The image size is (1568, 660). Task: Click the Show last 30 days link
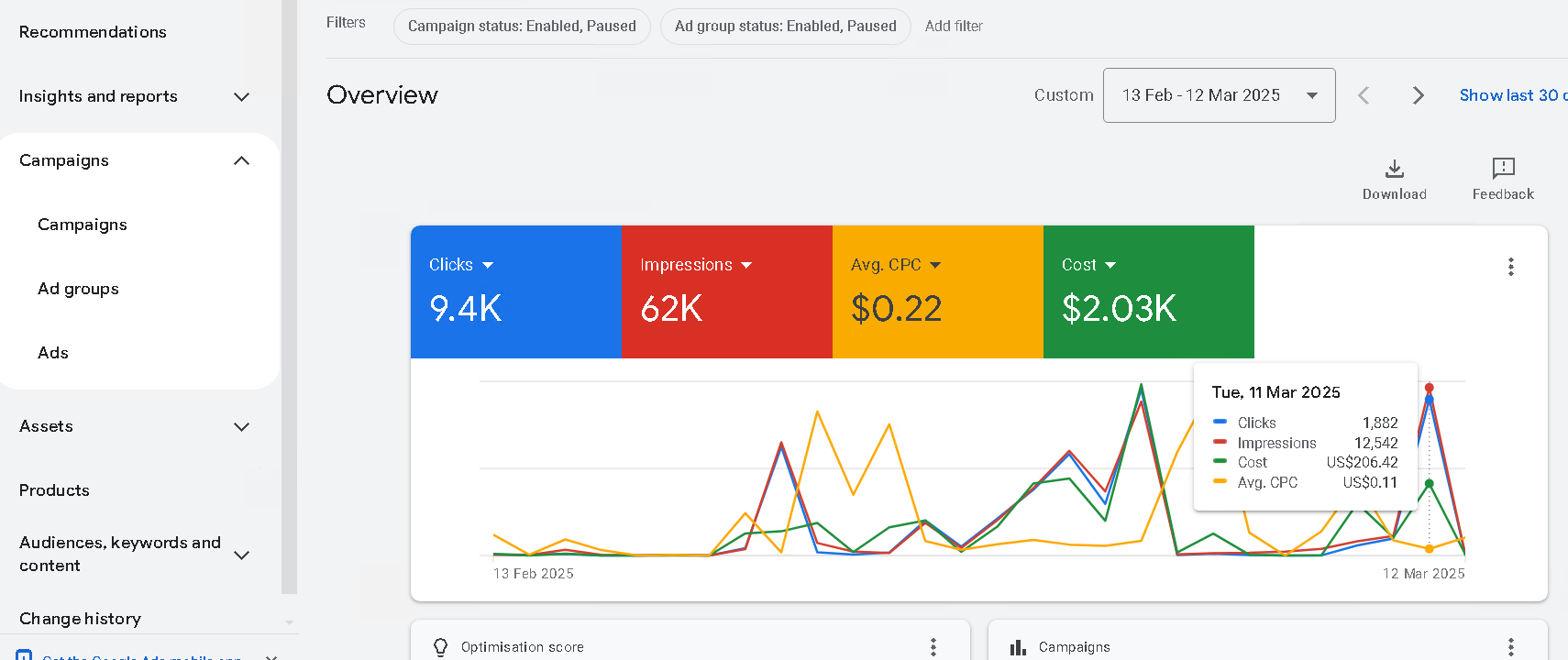[x=1513, y=95]
